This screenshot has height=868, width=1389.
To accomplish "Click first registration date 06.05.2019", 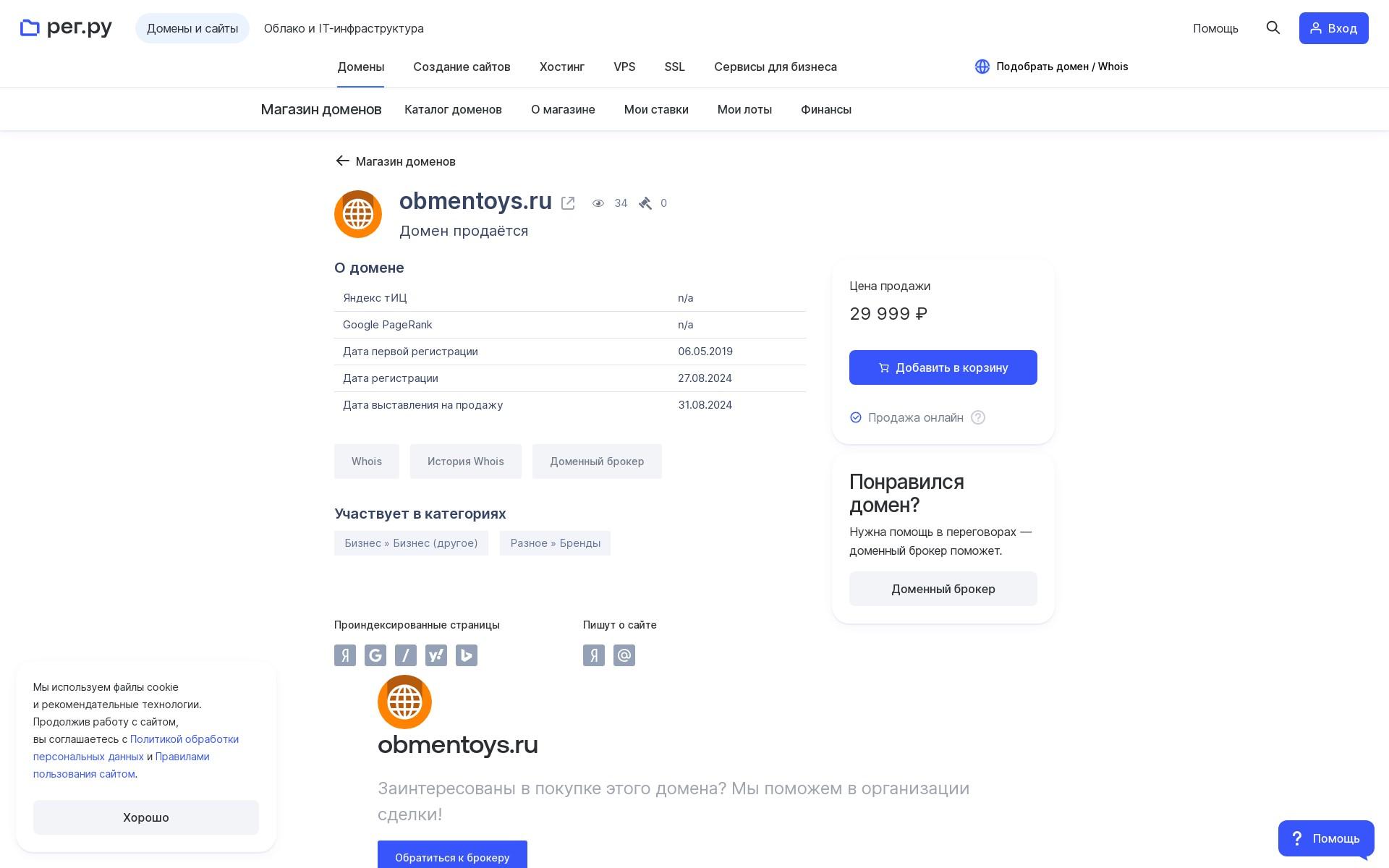I will (705, 352).
